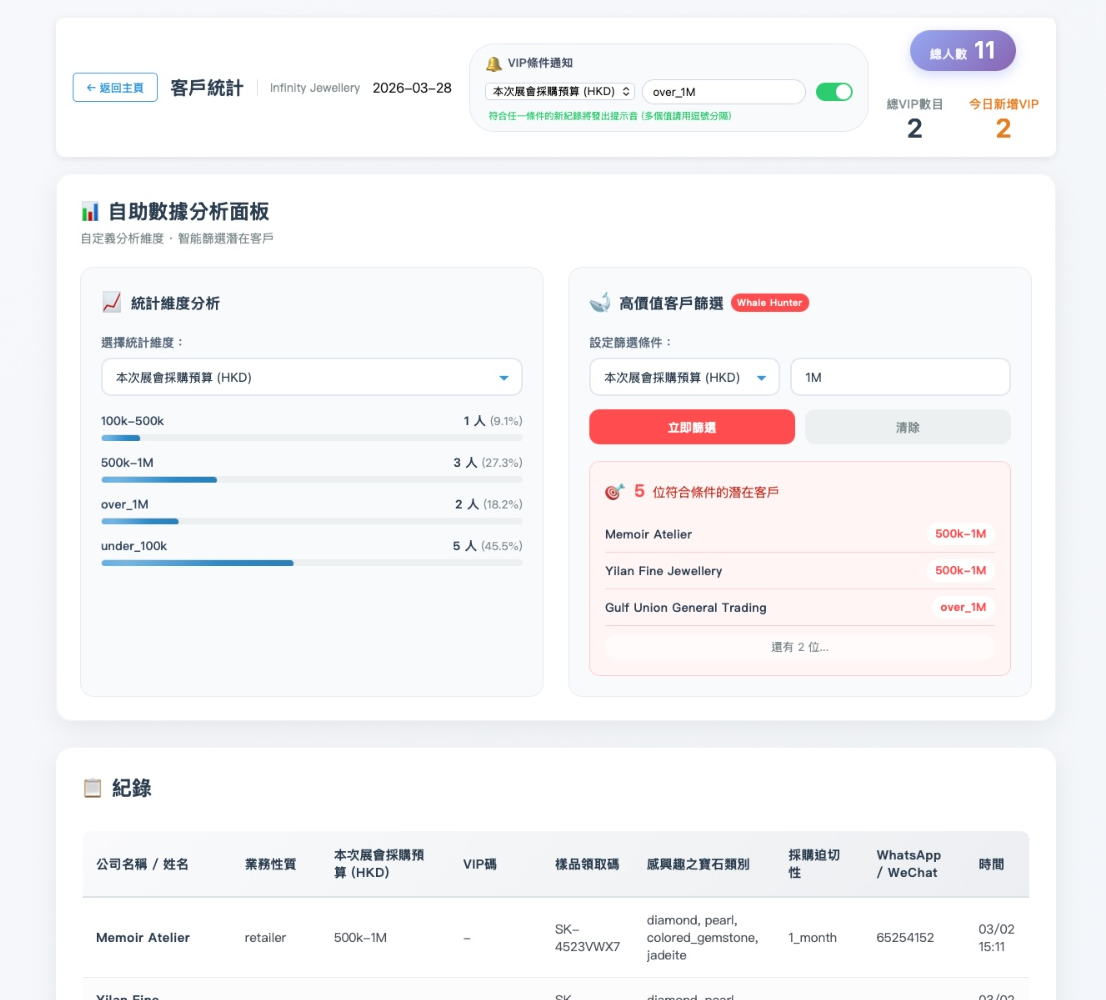Click the Infinity Jewellery label in header

click(x=315, y=87)
